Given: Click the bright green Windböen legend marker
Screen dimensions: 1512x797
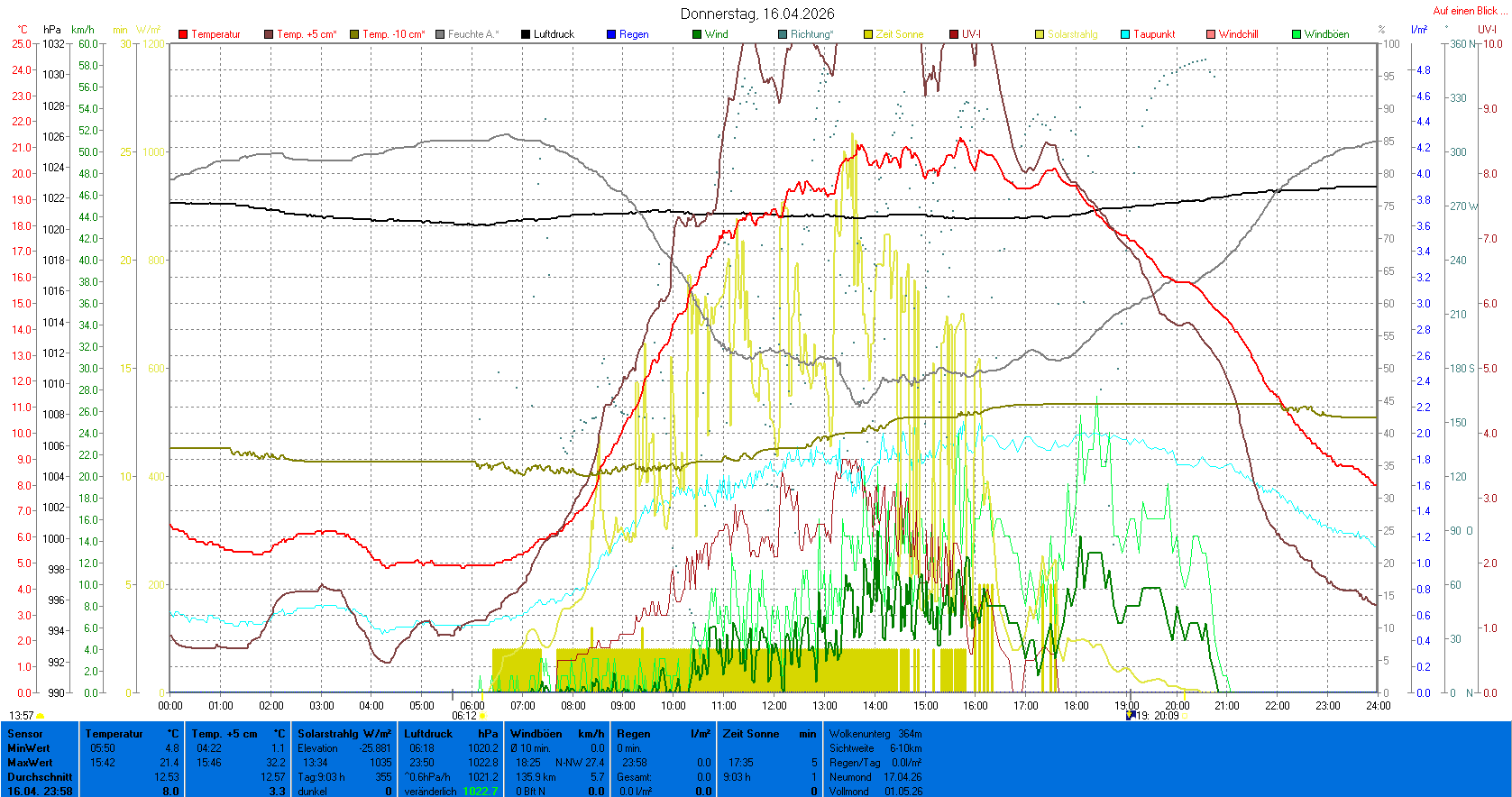Looking at the screenshot, I should [x=1297, y=34].
